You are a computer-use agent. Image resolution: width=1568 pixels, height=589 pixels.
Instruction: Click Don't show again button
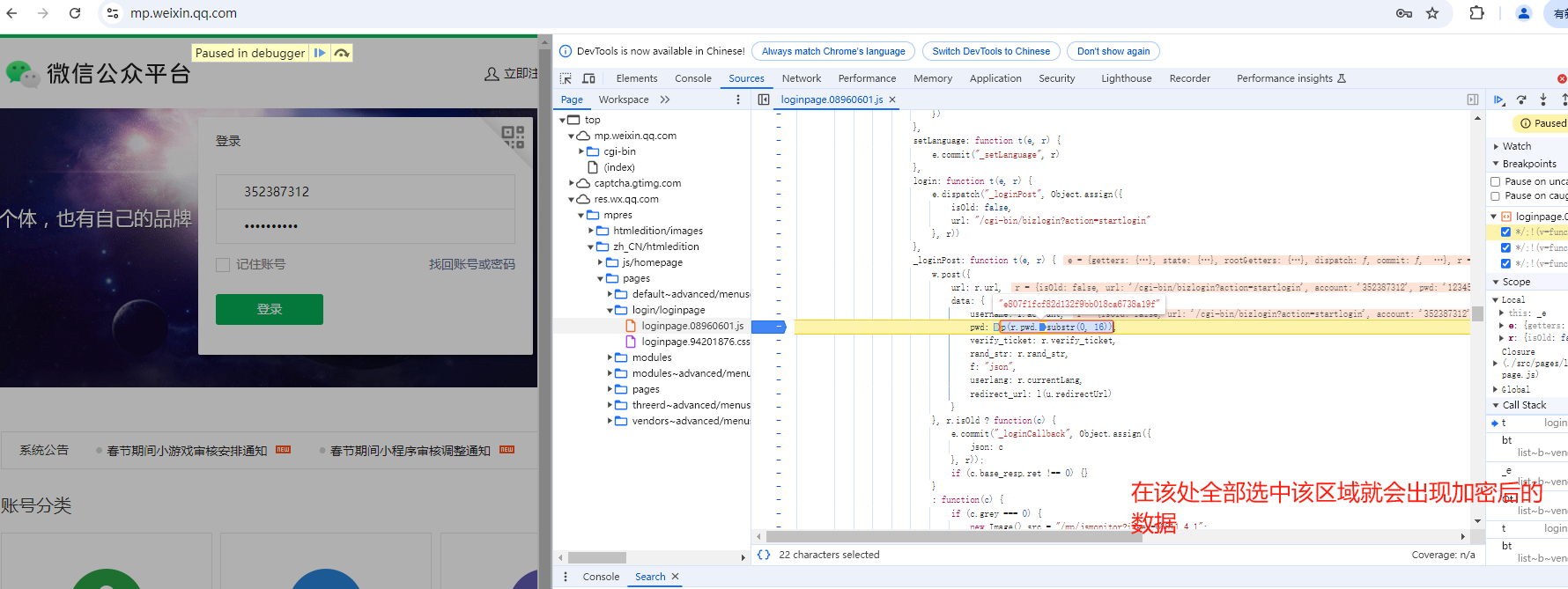click(1113, 51)
